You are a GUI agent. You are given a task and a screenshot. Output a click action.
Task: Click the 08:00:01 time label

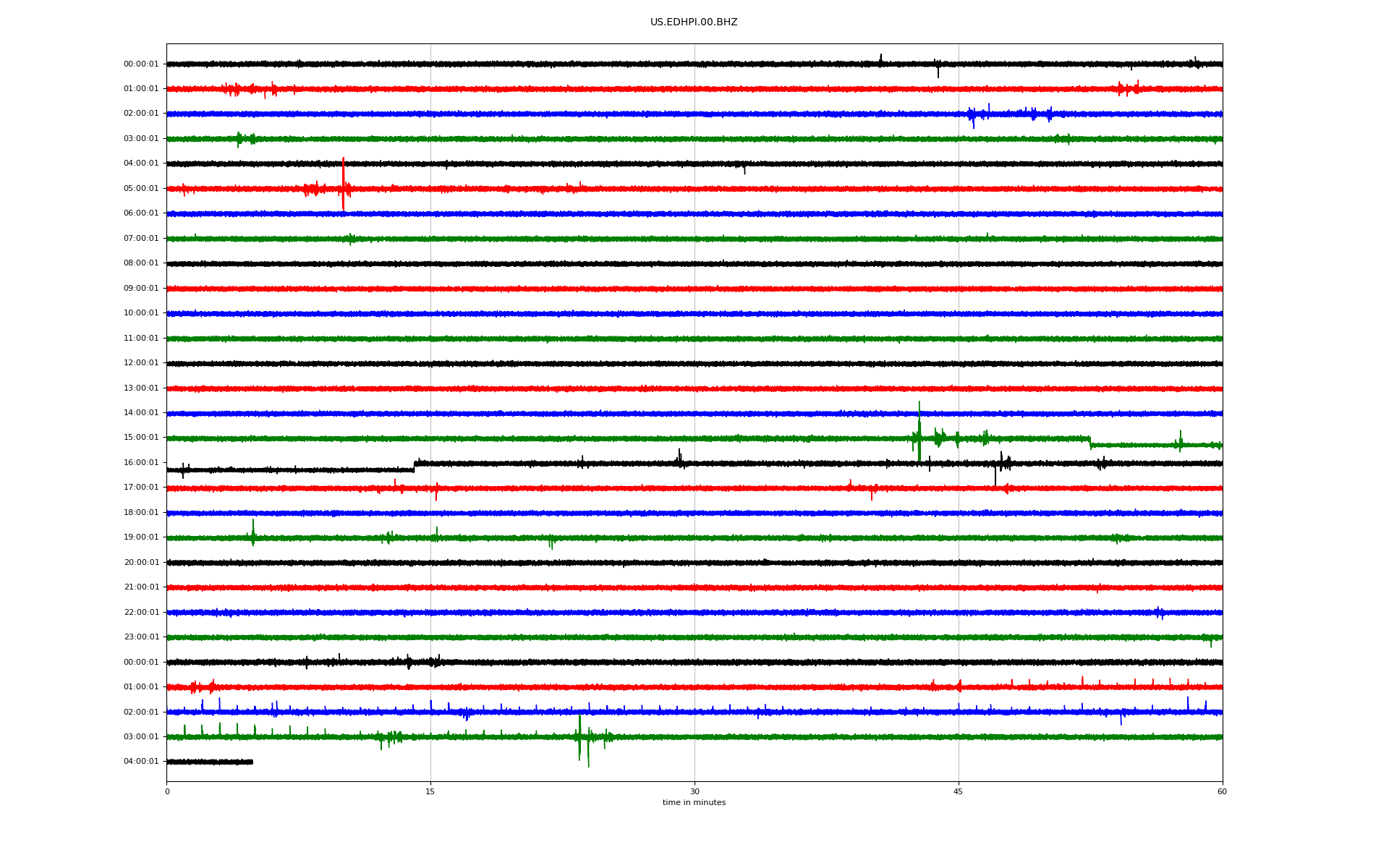click(x=141, y=263)
